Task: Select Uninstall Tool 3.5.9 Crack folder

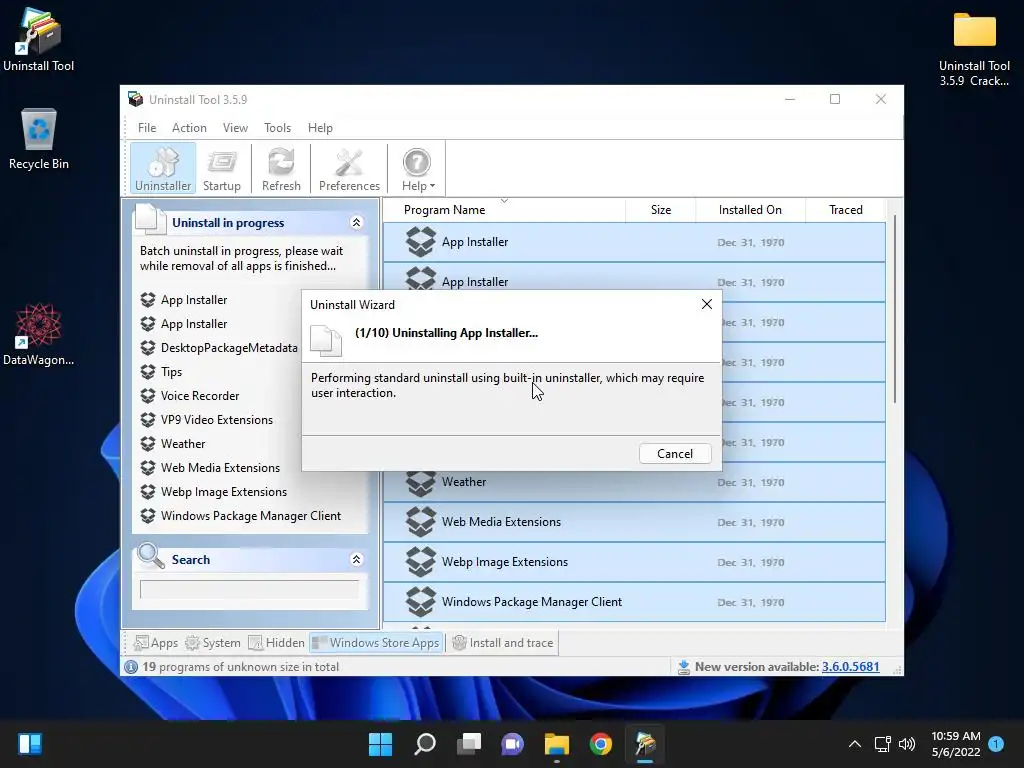Action: 974,49
